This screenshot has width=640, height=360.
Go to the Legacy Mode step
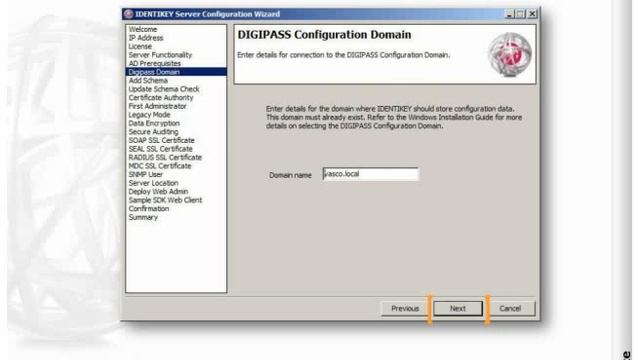[x=149, y=115]
